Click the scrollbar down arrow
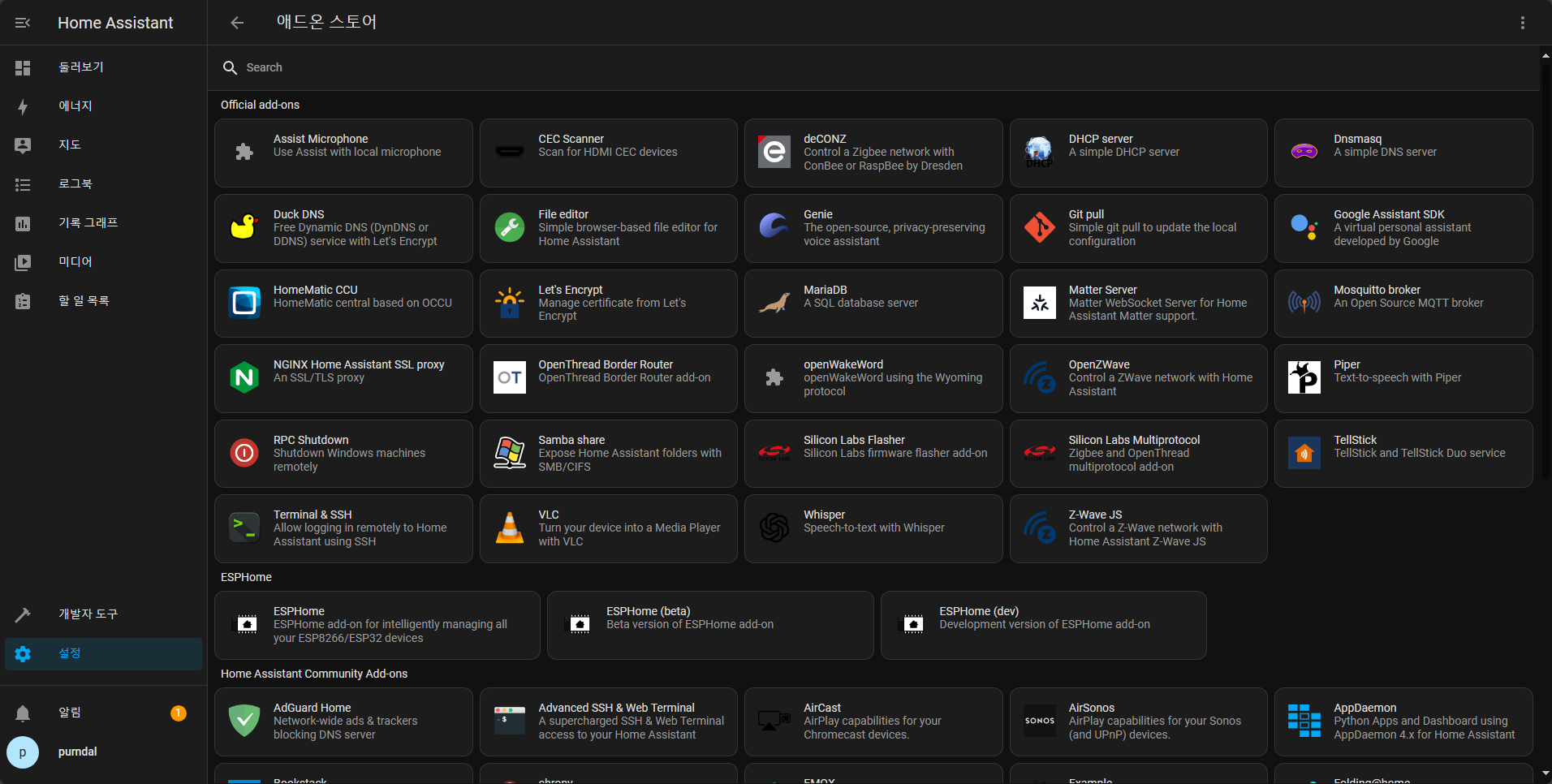The image size is (1552, 784). coord(1546,773)
